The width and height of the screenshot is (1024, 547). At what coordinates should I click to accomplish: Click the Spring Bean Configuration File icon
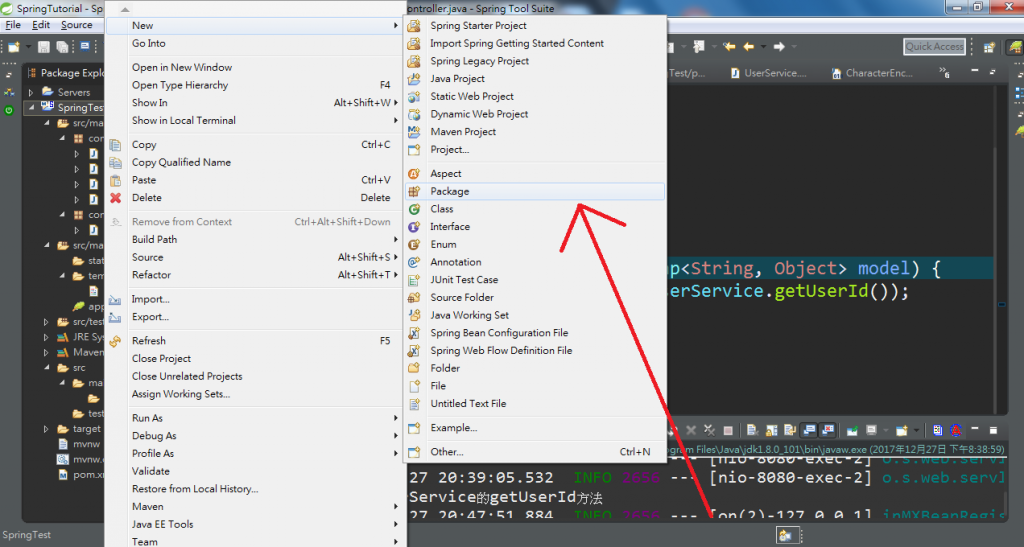(x=414, y=333)
